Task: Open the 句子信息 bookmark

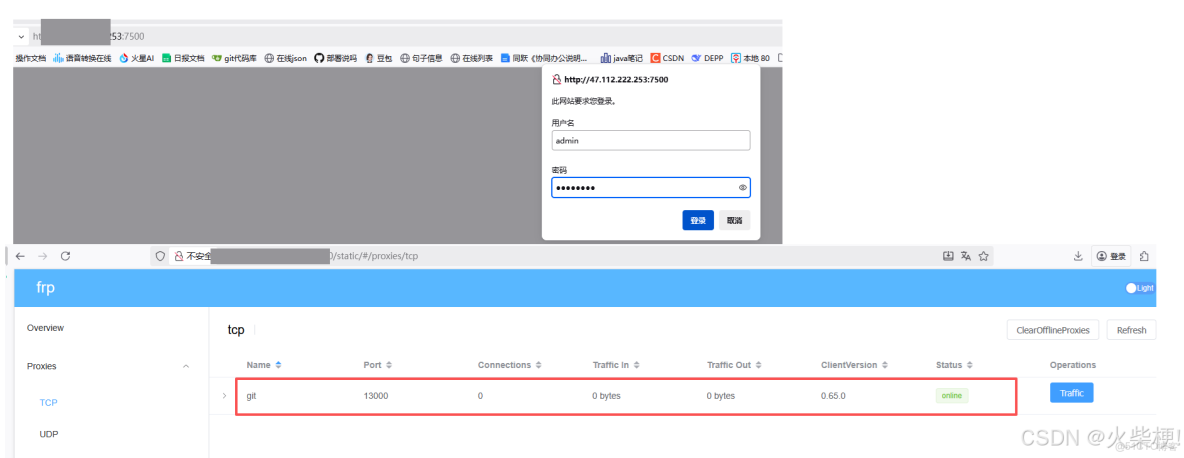Action: click(x=421, y=57)
